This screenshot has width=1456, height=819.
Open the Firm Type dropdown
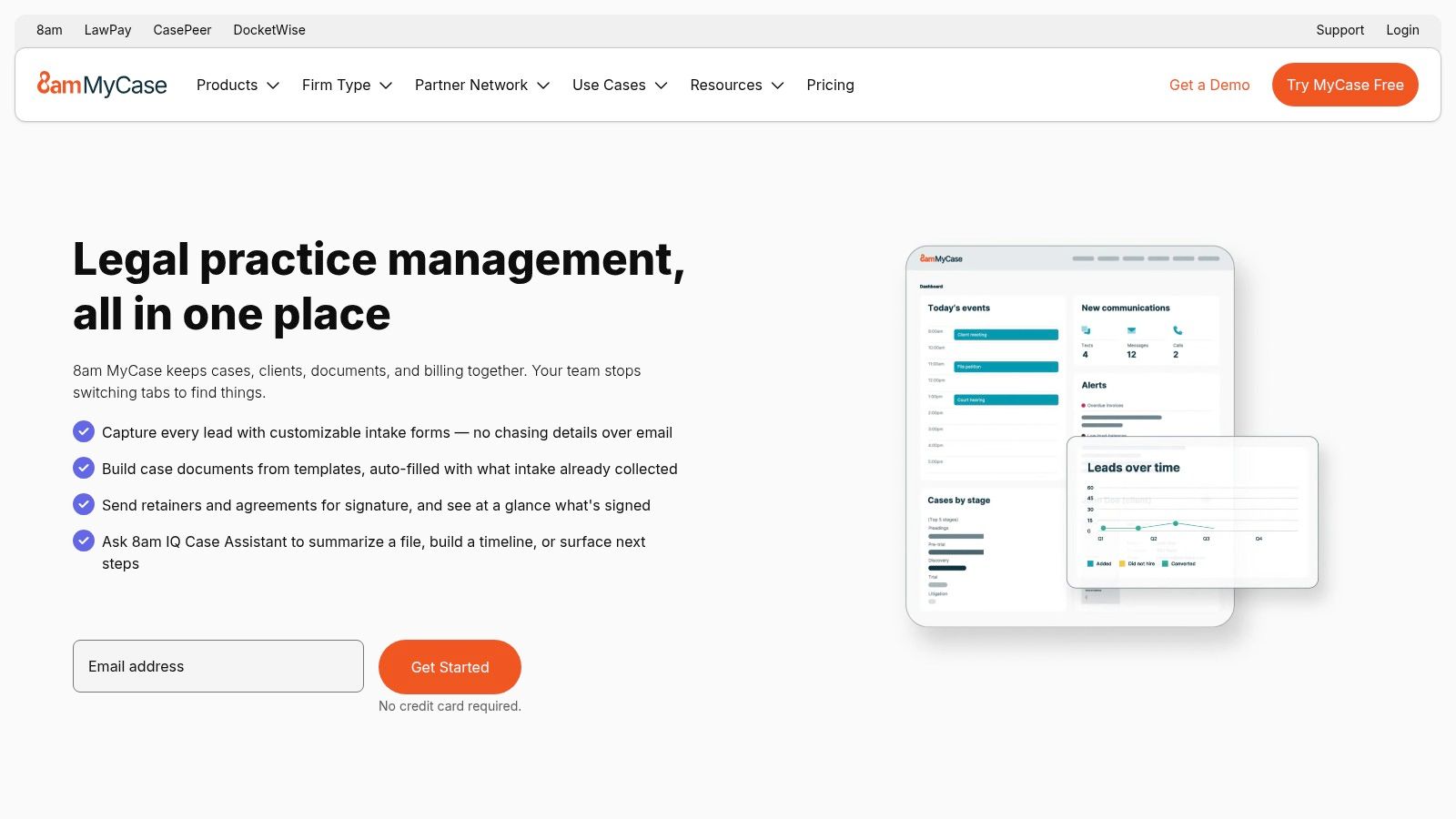(x=347, y=85)
